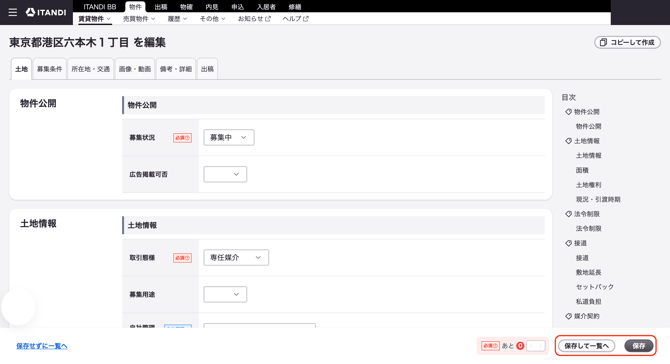Jump to 土地情報 sub-item in 目次
The width and height of the screenshot is (670, 364).
588,156
